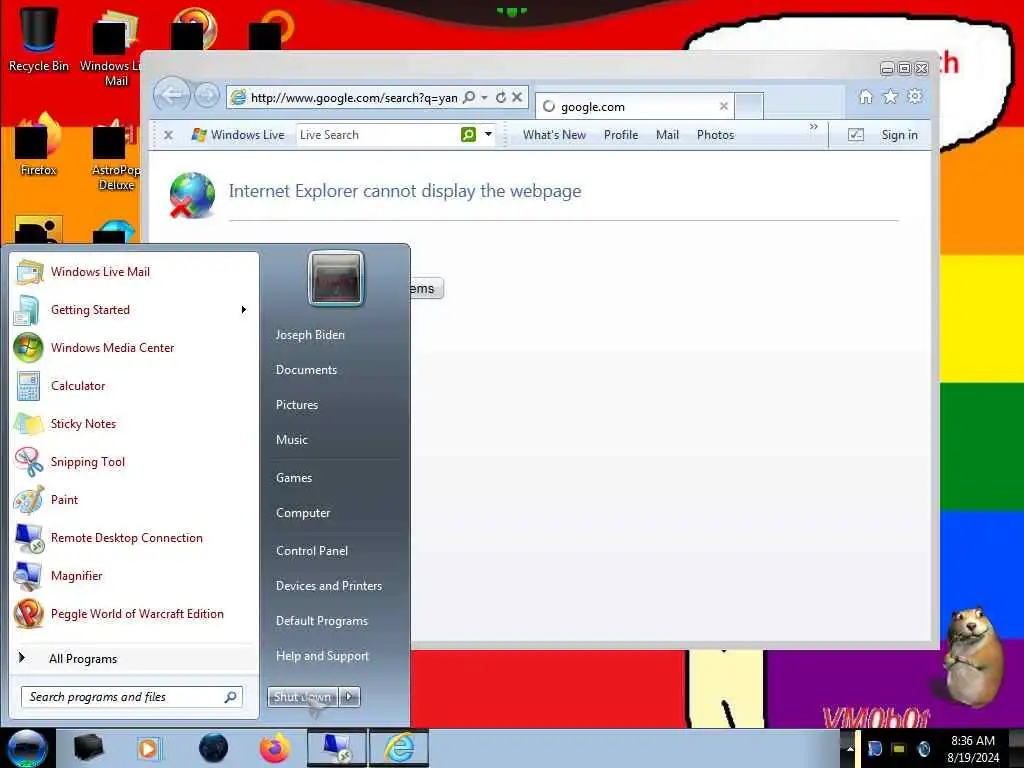Switch to Internet Explorer taskbar button
This screenshot has height=768, width=1024.
399,748
